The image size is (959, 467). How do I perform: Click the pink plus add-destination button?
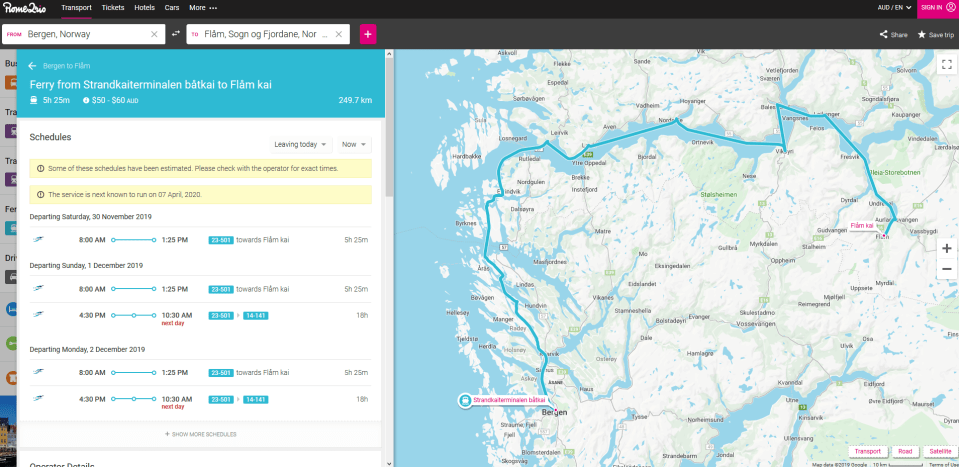[x=367, y=34]
